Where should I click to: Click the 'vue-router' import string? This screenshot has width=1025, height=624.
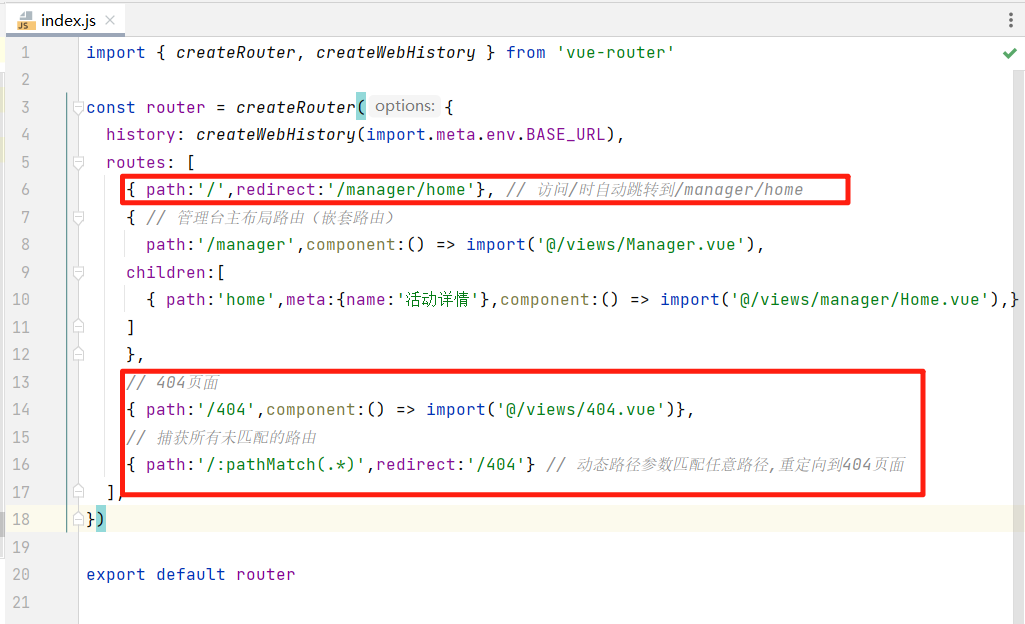pos(615,52)
